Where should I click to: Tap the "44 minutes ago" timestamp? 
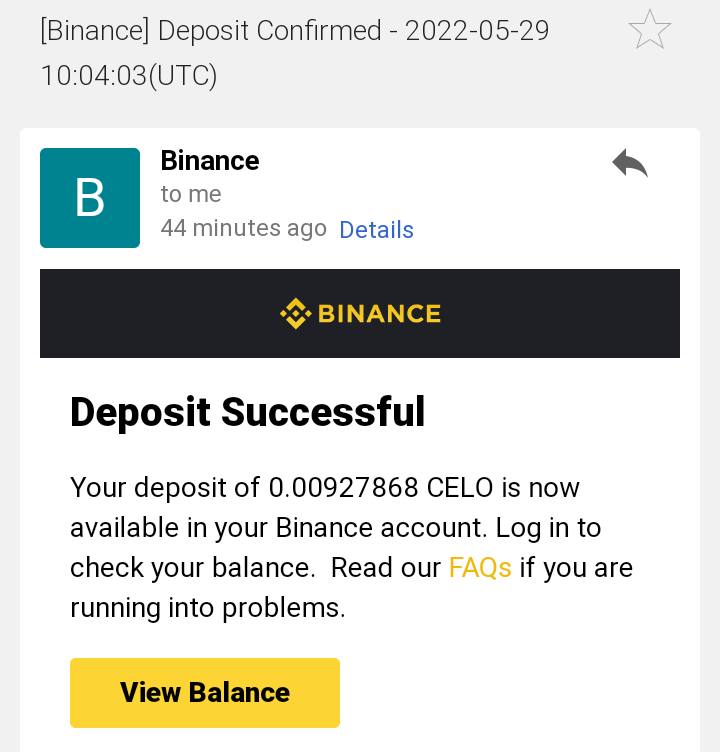click(244, 228)
